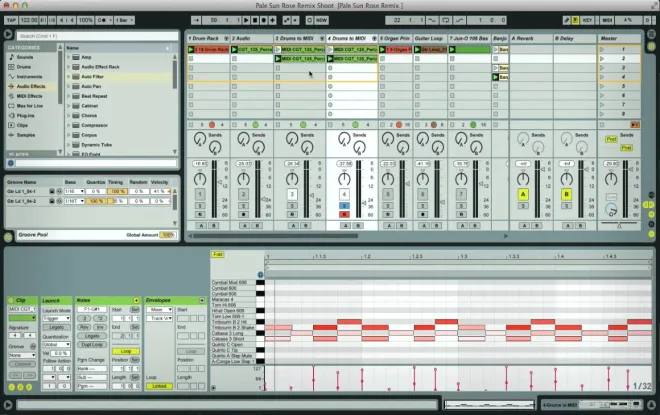Click the browser search field
This screenshot has height=415, width=660.
(97, 36)
